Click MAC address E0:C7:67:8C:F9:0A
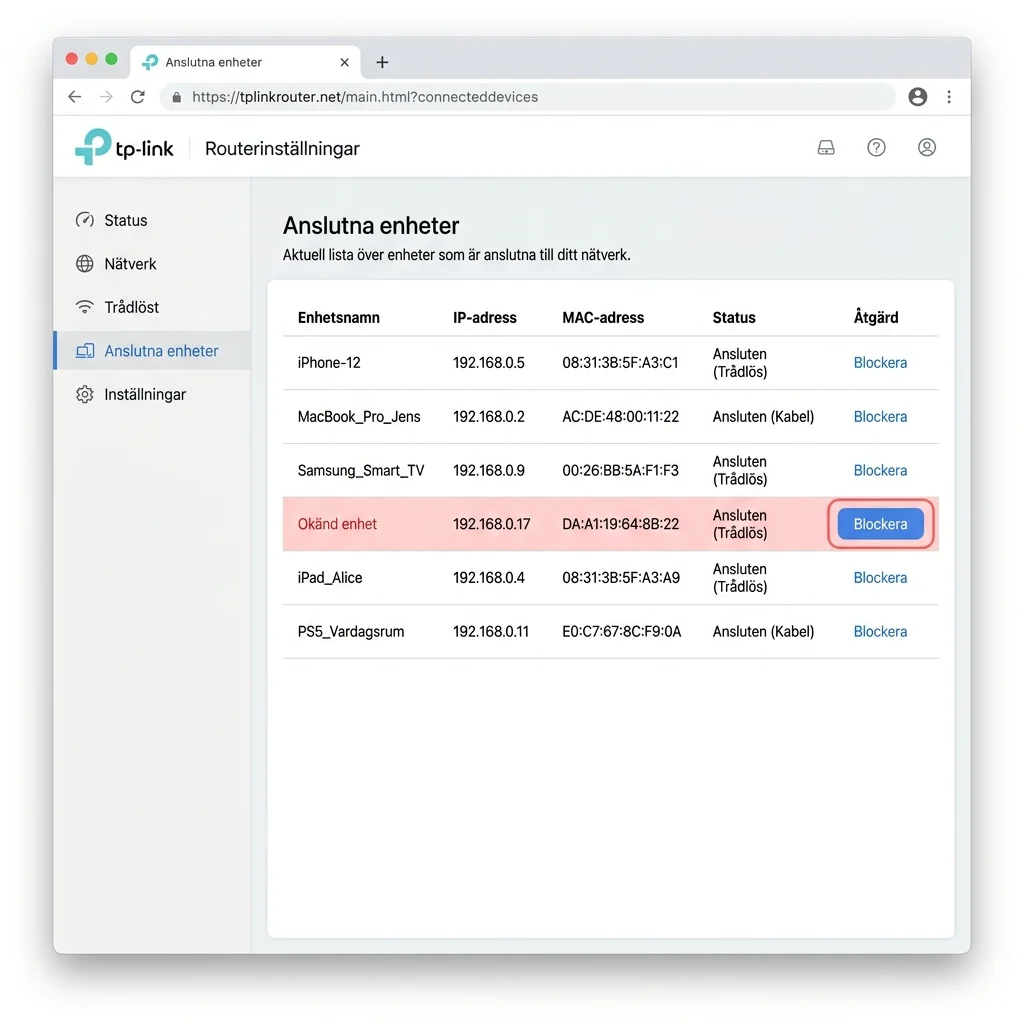Screen dimensions: 1024x1024 click(621, 632)
